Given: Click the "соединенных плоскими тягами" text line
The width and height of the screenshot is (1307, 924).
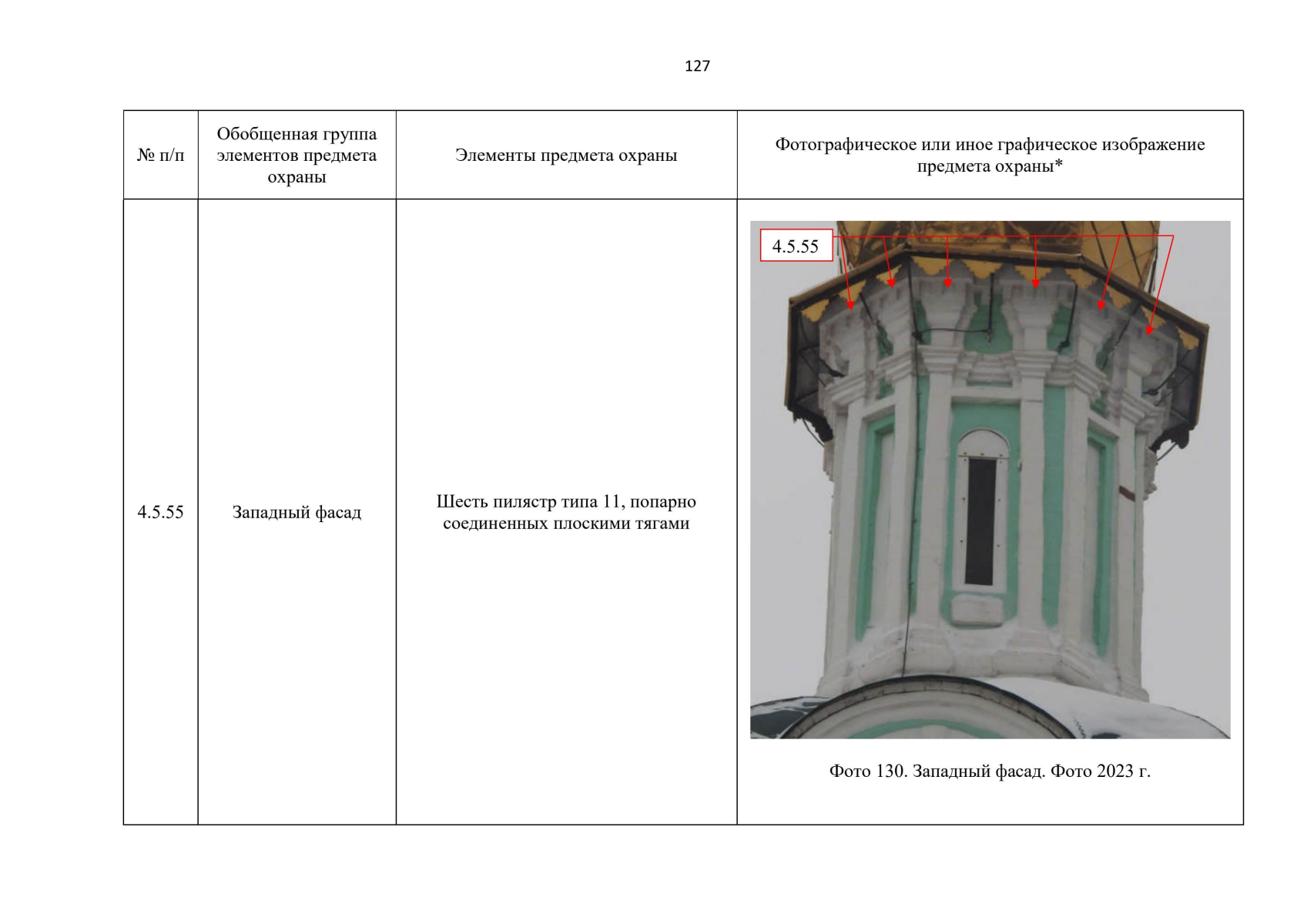Looking at the screenshot, I should 566,524.
